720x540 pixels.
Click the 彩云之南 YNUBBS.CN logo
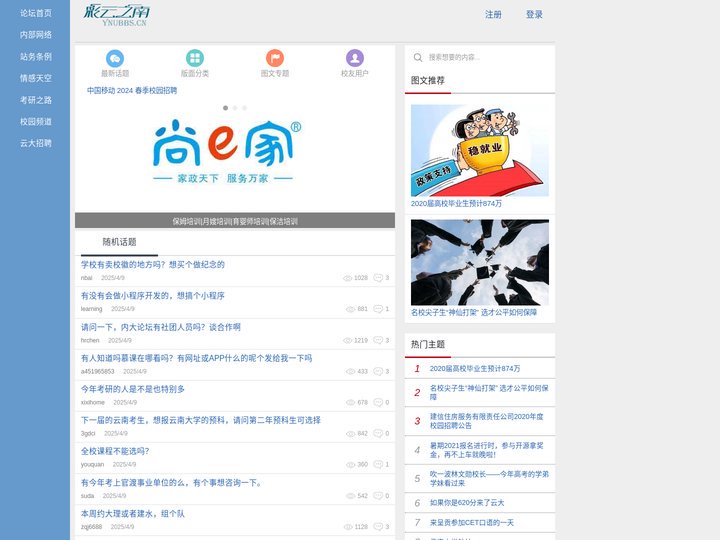pyautogui.click(x=117, y=15)
